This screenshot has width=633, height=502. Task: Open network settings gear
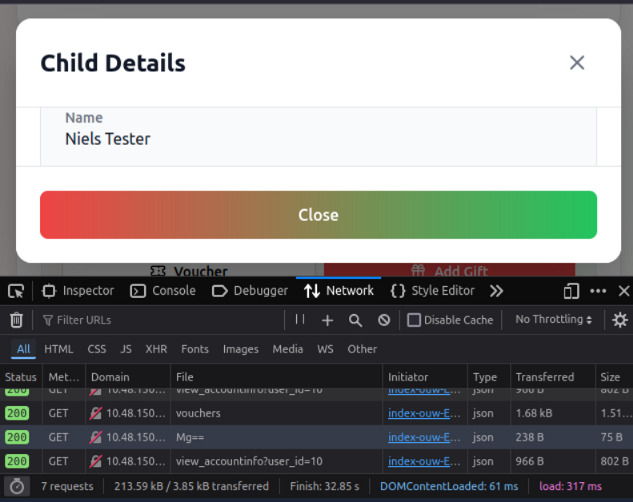pos(620,320)
